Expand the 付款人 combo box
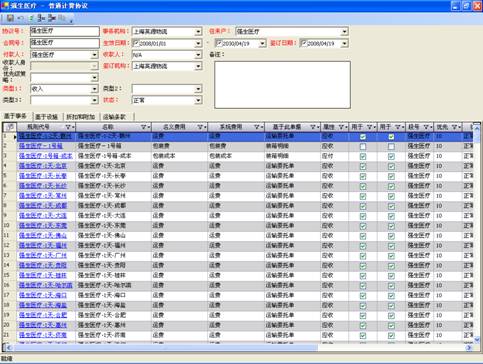The image size is (483, 364). [94, 55]
